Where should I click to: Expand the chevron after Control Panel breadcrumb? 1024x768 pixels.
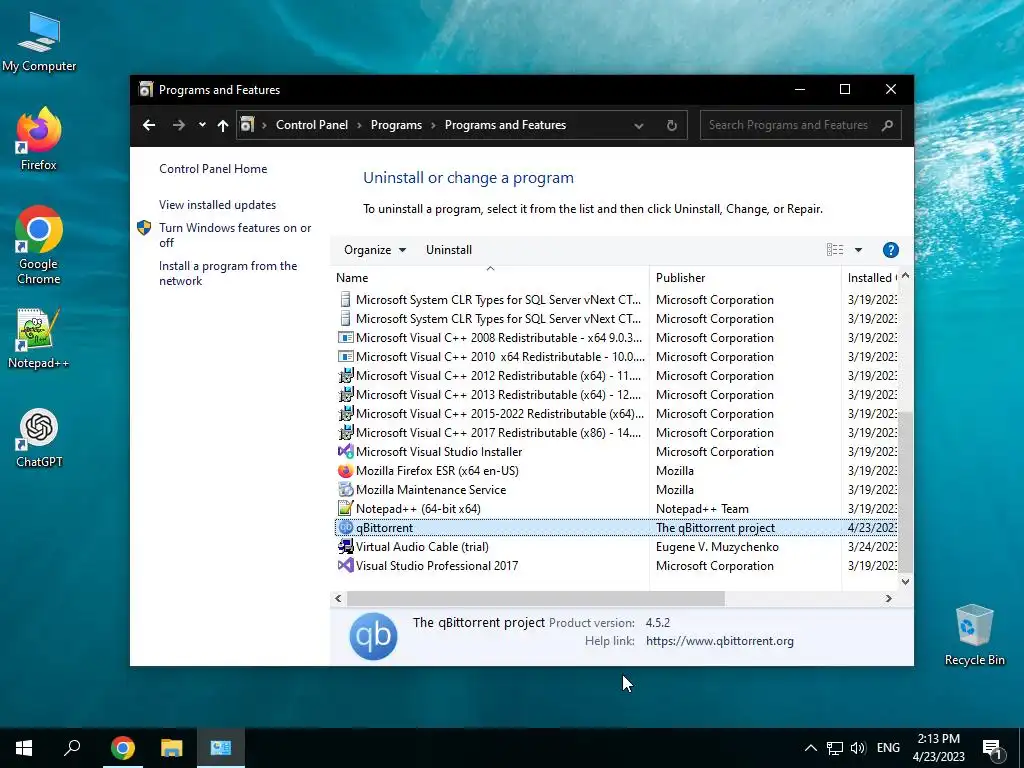(359, 125)
